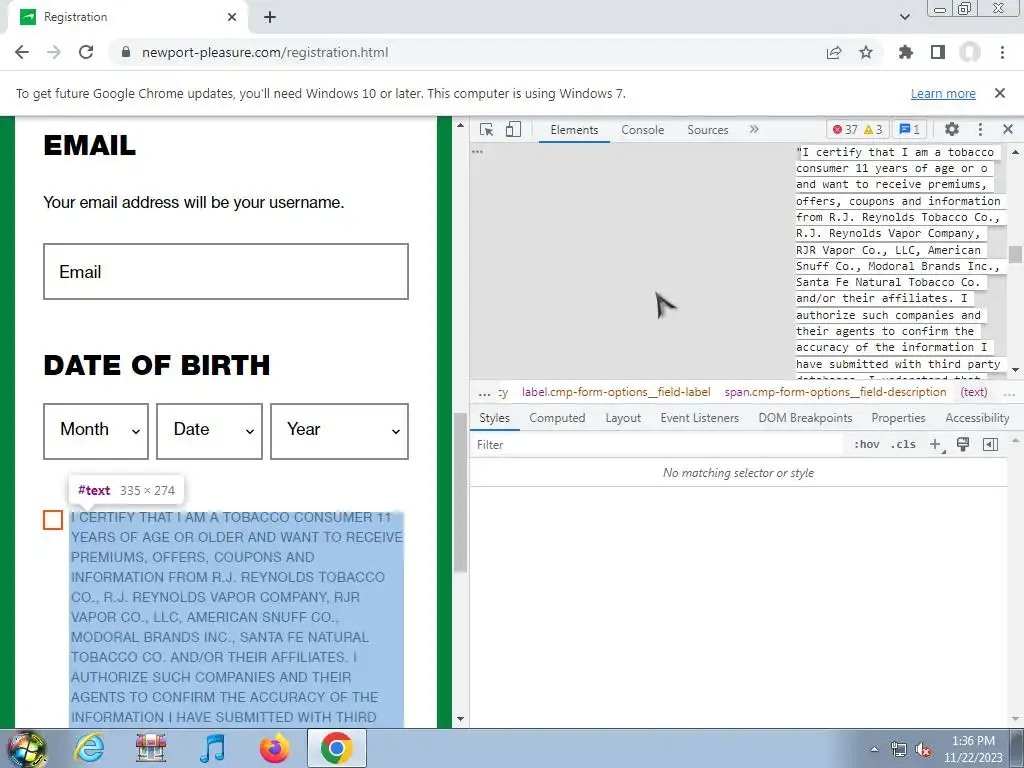
Task: Click the padlock site info icon
Action: [x=126, y=52]
